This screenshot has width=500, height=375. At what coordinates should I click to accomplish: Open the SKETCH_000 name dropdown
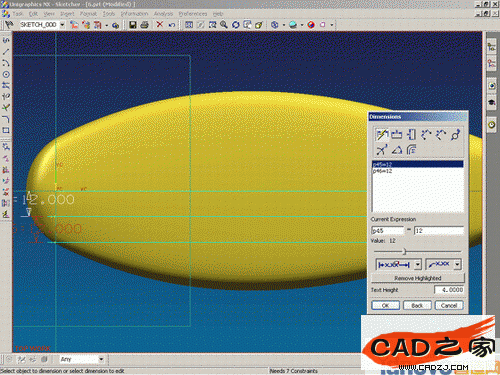point(62,25)
